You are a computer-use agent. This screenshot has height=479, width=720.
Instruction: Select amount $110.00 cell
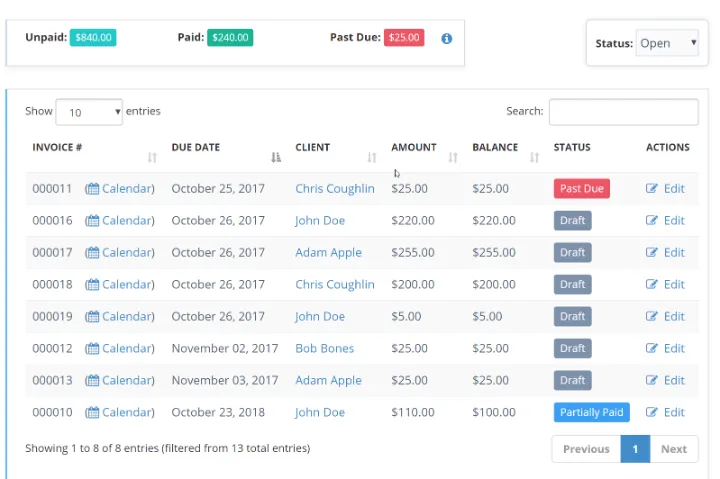pyautogui.click(x=413, y=412)
